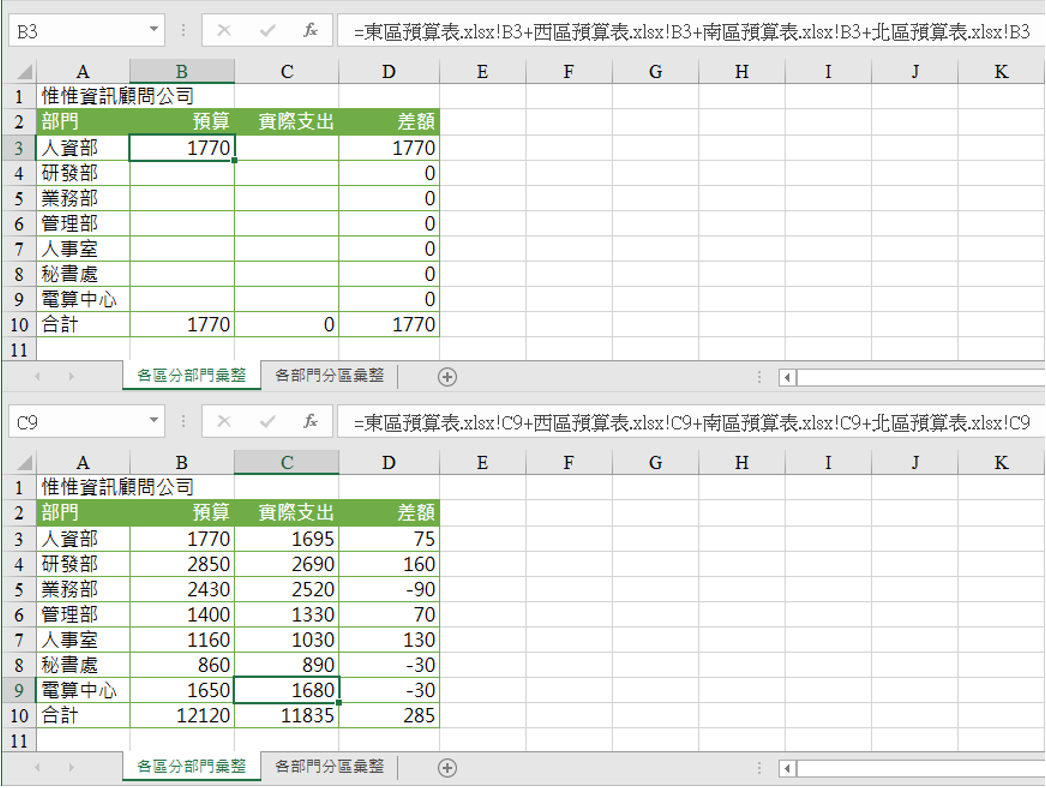This screenshot has width=1046, height=788.
Task: Click 研發部 cell in upper sheet
Action: pyautogui.click(x=83, y=173)
